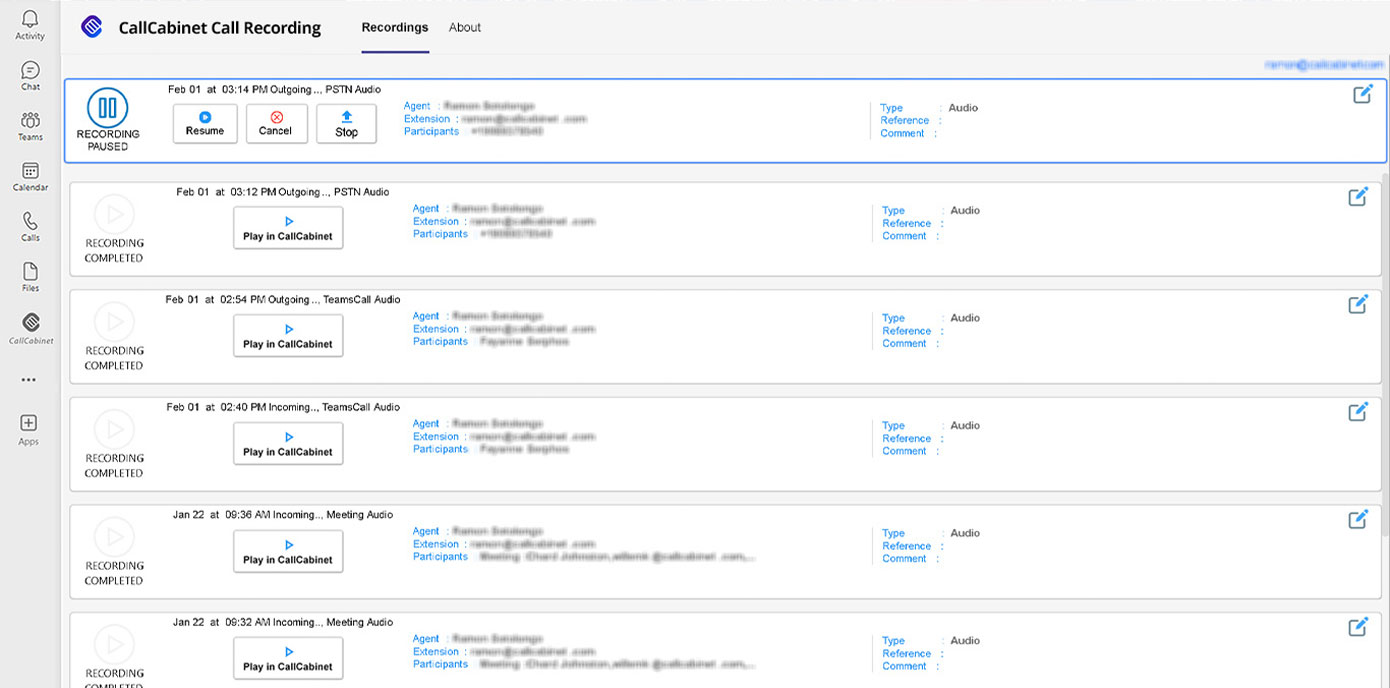This screenshot has height=688, width=1390.
Task: Edit details of 03:12 PM recording
Action: click(x=1358, y=197)
